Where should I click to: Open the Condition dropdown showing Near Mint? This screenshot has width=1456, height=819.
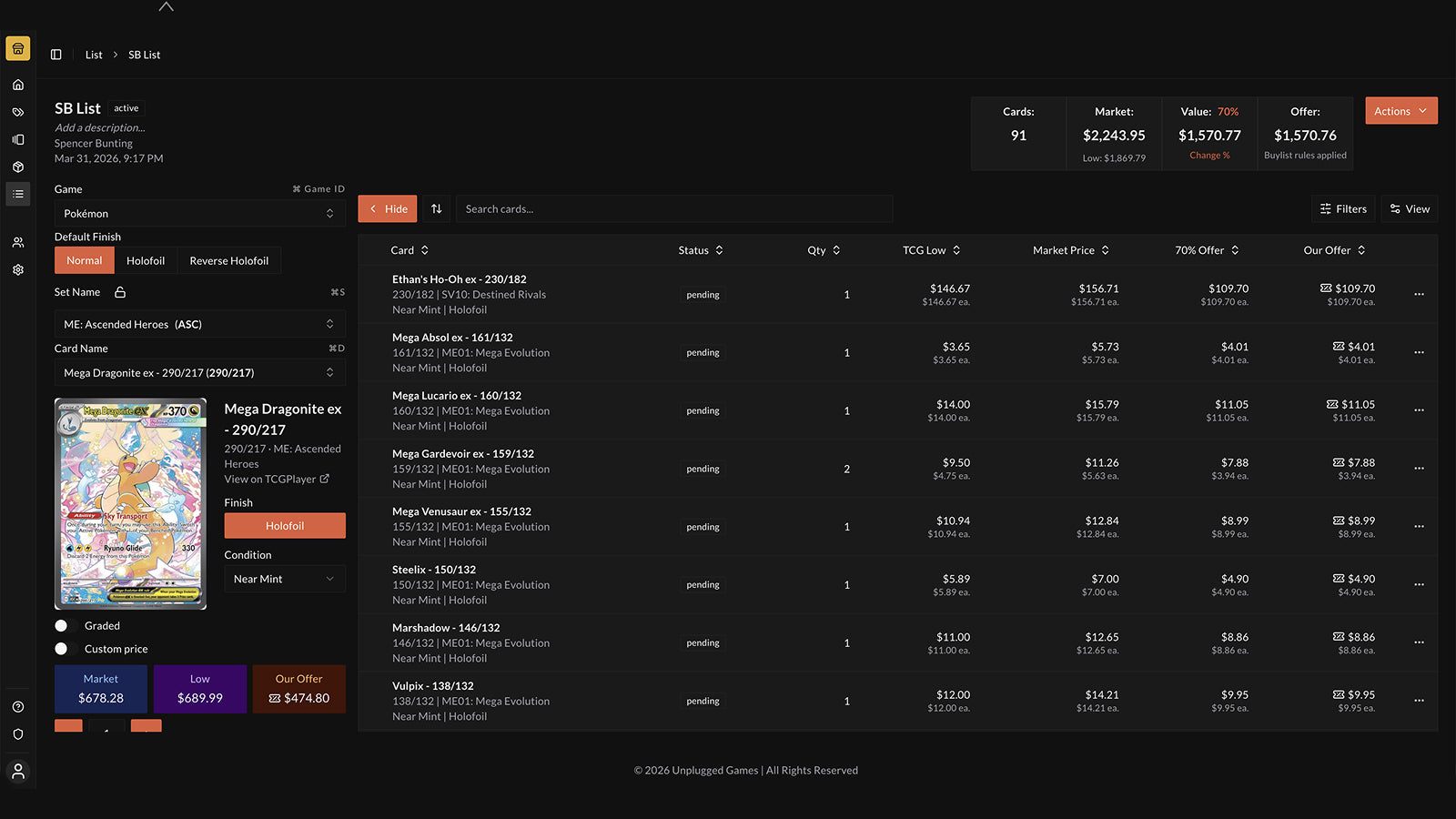(x=285, y=579)
